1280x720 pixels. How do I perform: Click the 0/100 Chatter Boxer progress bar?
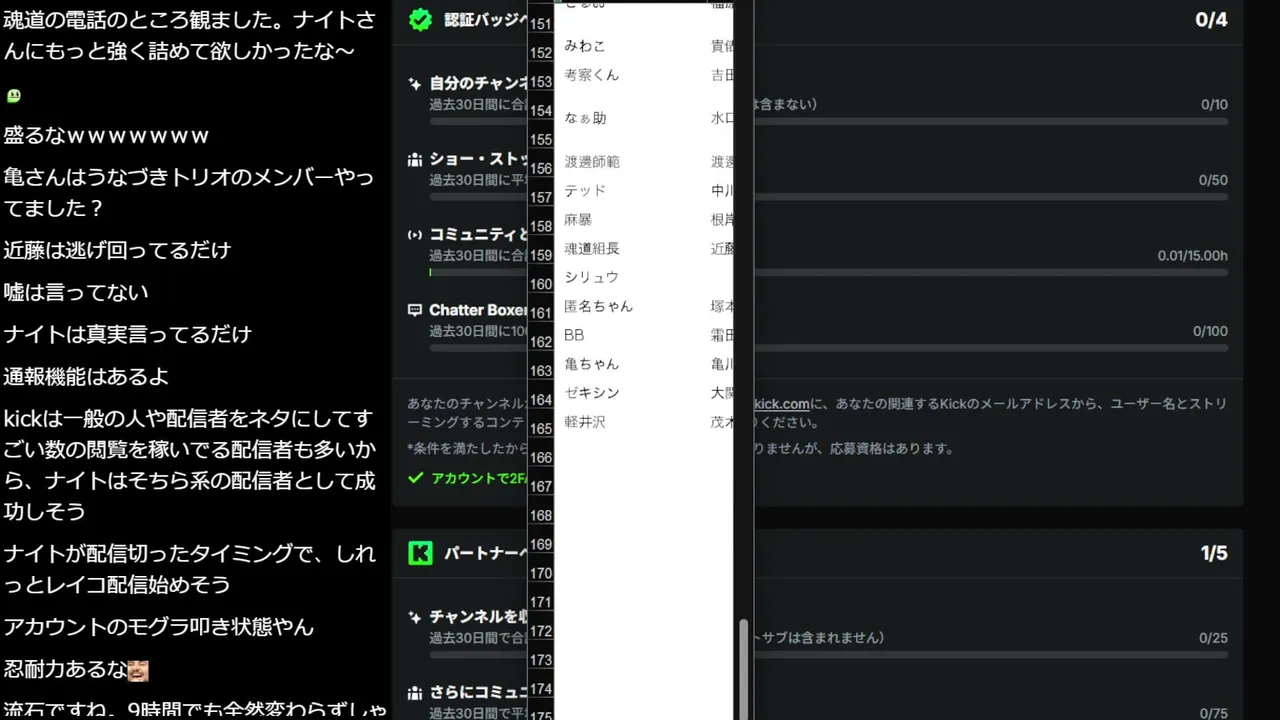(x=828, y=348)
